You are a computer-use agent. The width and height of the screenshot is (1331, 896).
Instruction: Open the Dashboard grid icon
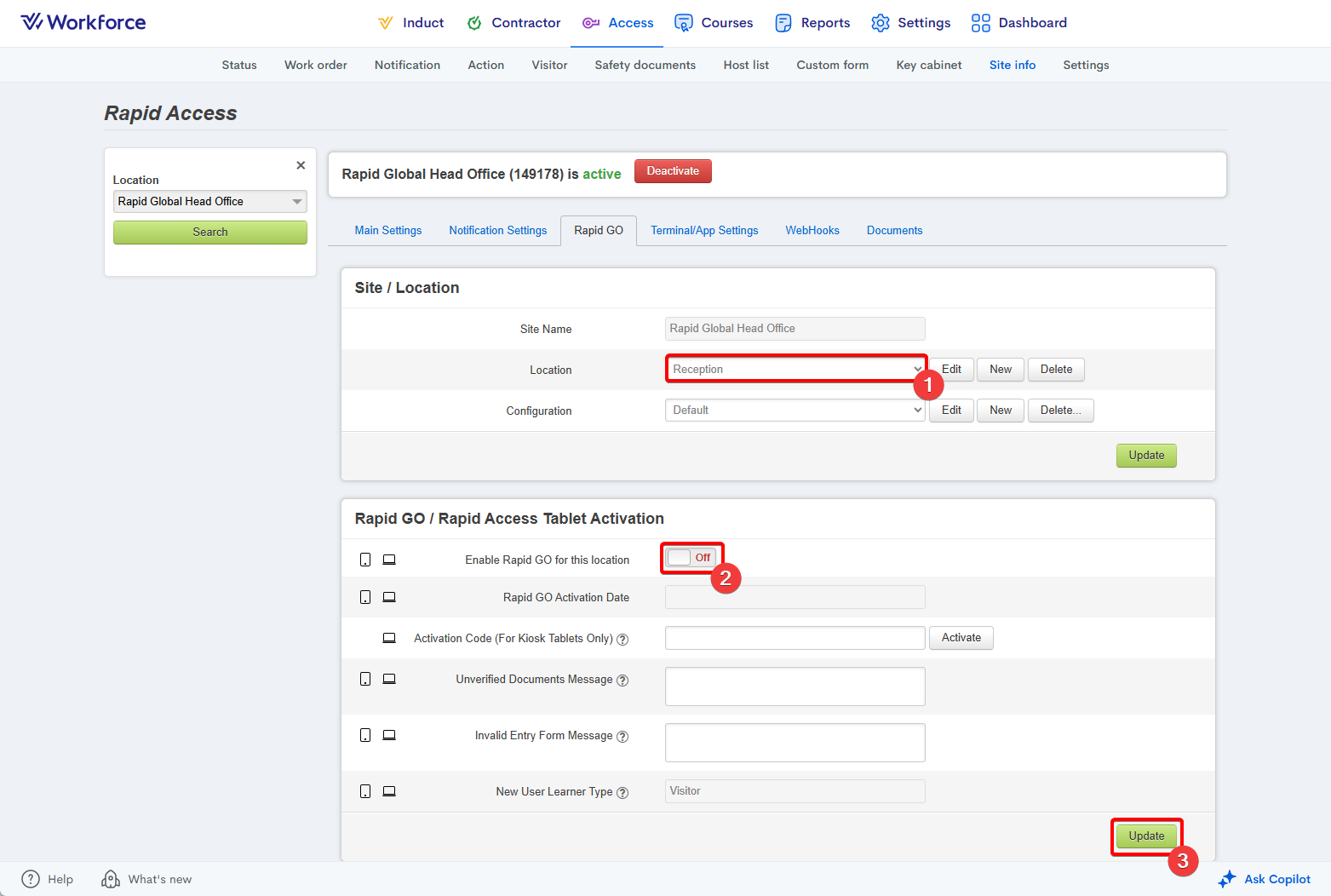click(981, 23)
